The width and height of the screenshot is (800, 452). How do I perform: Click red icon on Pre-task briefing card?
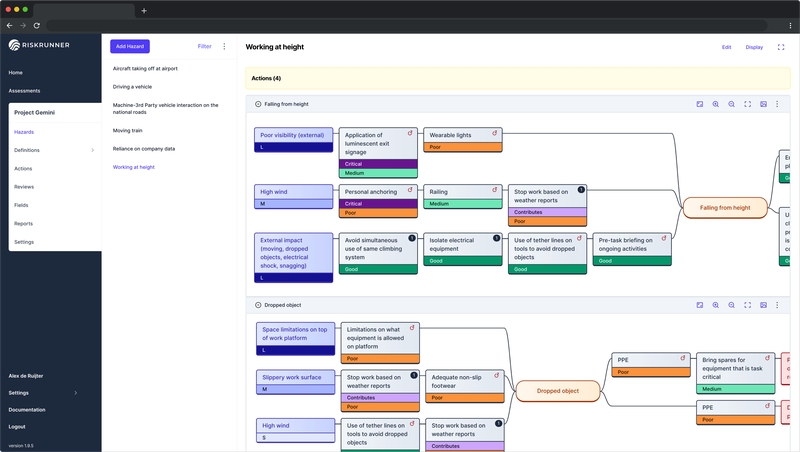click(664, 238)
